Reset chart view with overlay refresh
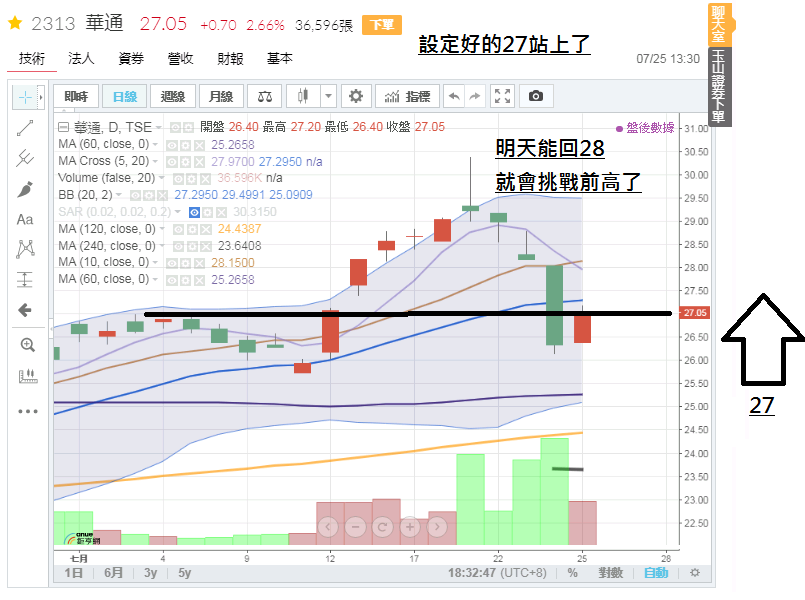805x600 pixels. point(382,527)
